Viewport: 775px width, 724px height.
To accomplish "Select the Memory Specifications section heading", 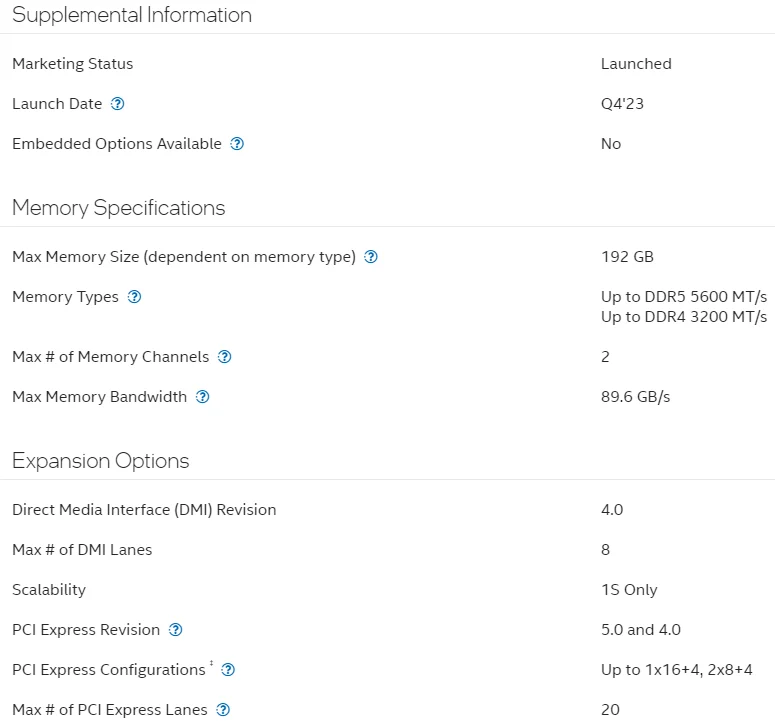I will tap(119, 208).
